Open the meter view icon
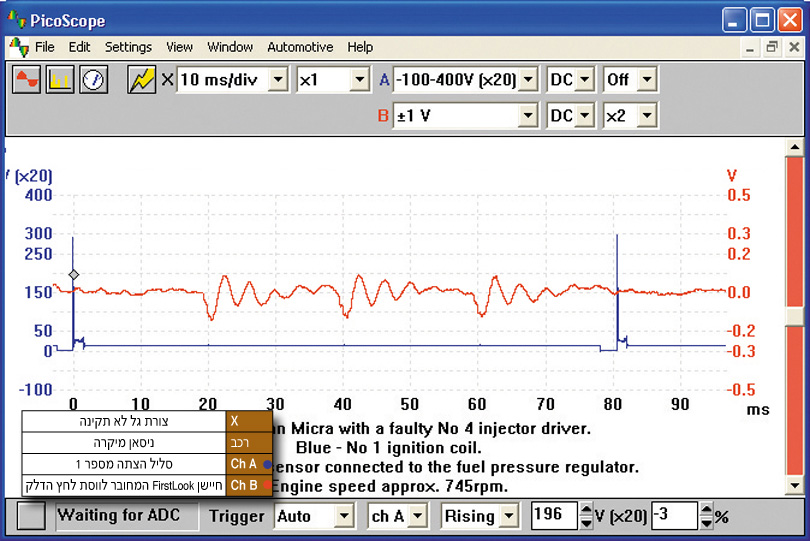810x541 pixels. (x=93, y=80)
